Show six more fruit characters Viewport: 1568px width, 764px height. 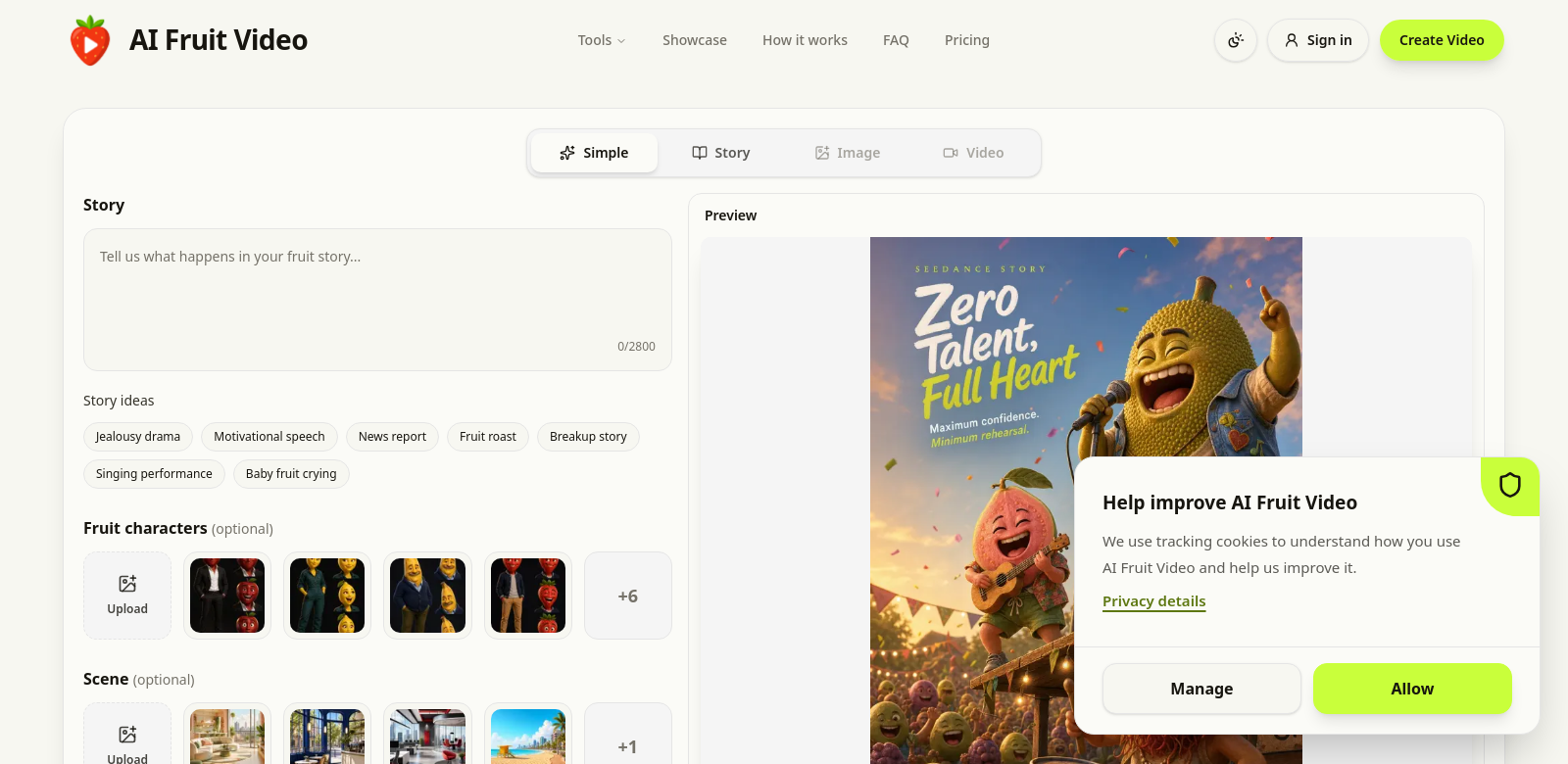[x=628, y=596]
